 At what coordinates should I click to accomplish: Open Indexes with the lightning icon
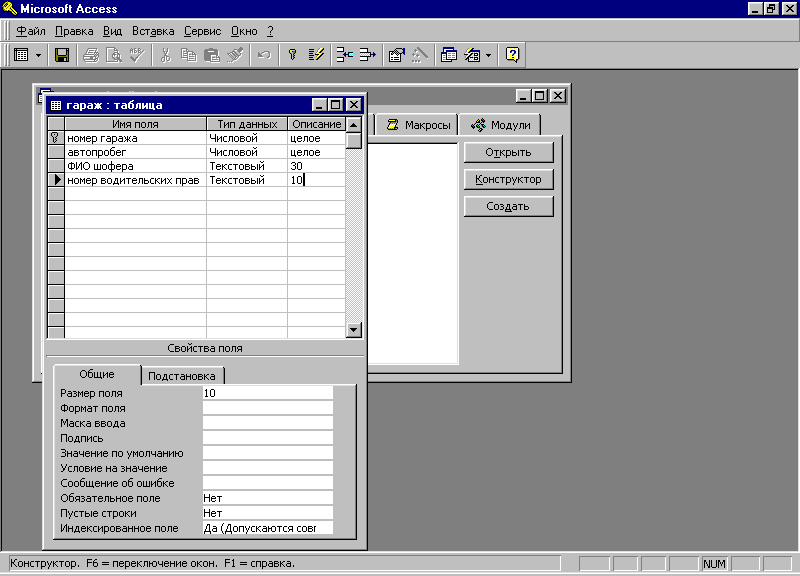click(316, 55)
